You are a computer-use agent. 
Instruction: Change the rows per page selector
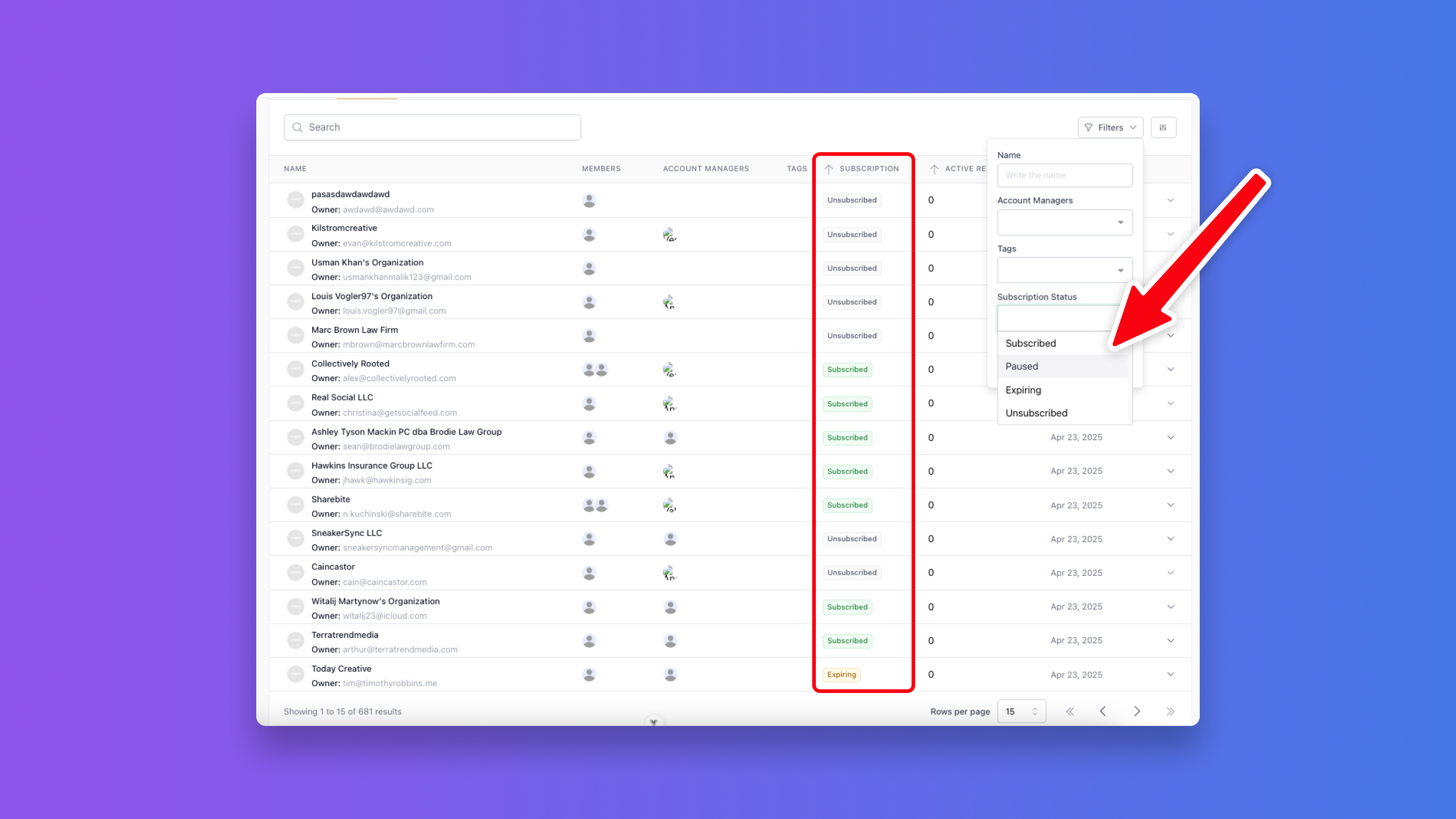1021,711
